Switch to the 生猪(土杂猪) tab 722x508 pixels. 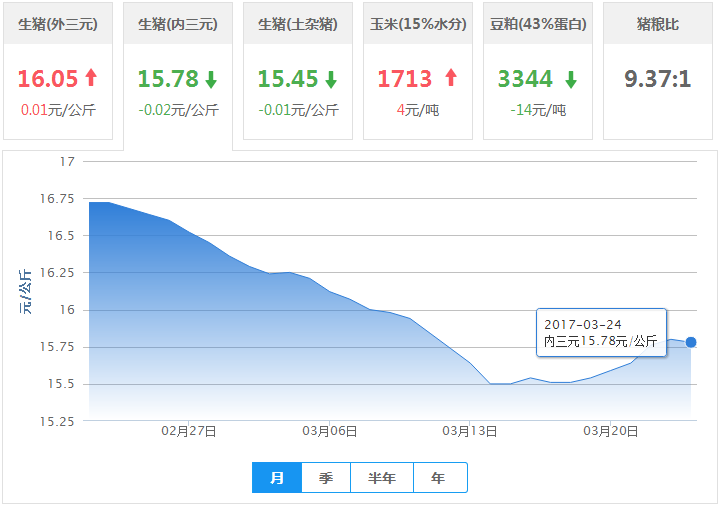pyautogui.click(x=298, y=24)
